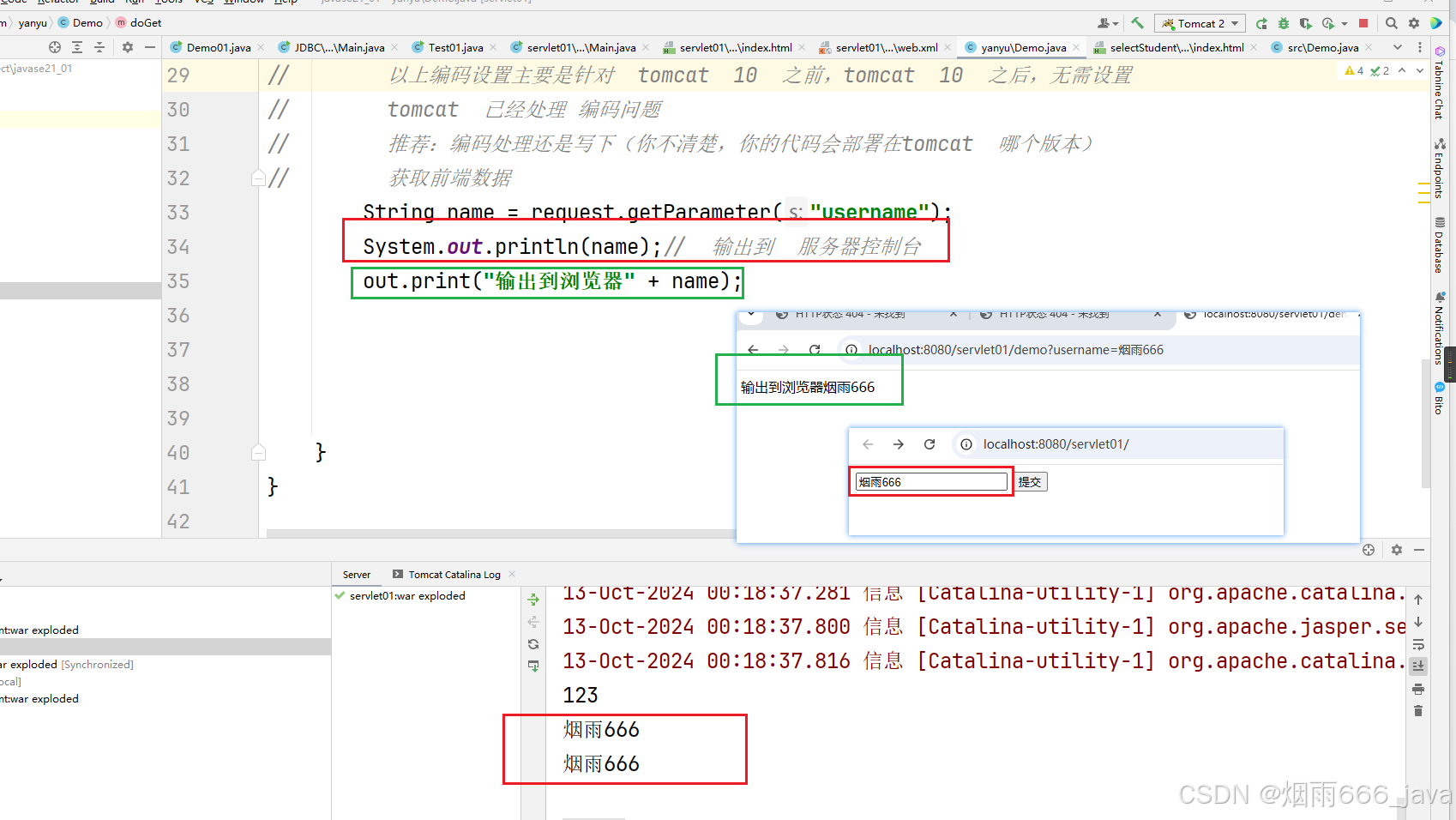Go to next highlighted problem arrow
This screenshot has height=820, width=1456.
click(1419, 70)
